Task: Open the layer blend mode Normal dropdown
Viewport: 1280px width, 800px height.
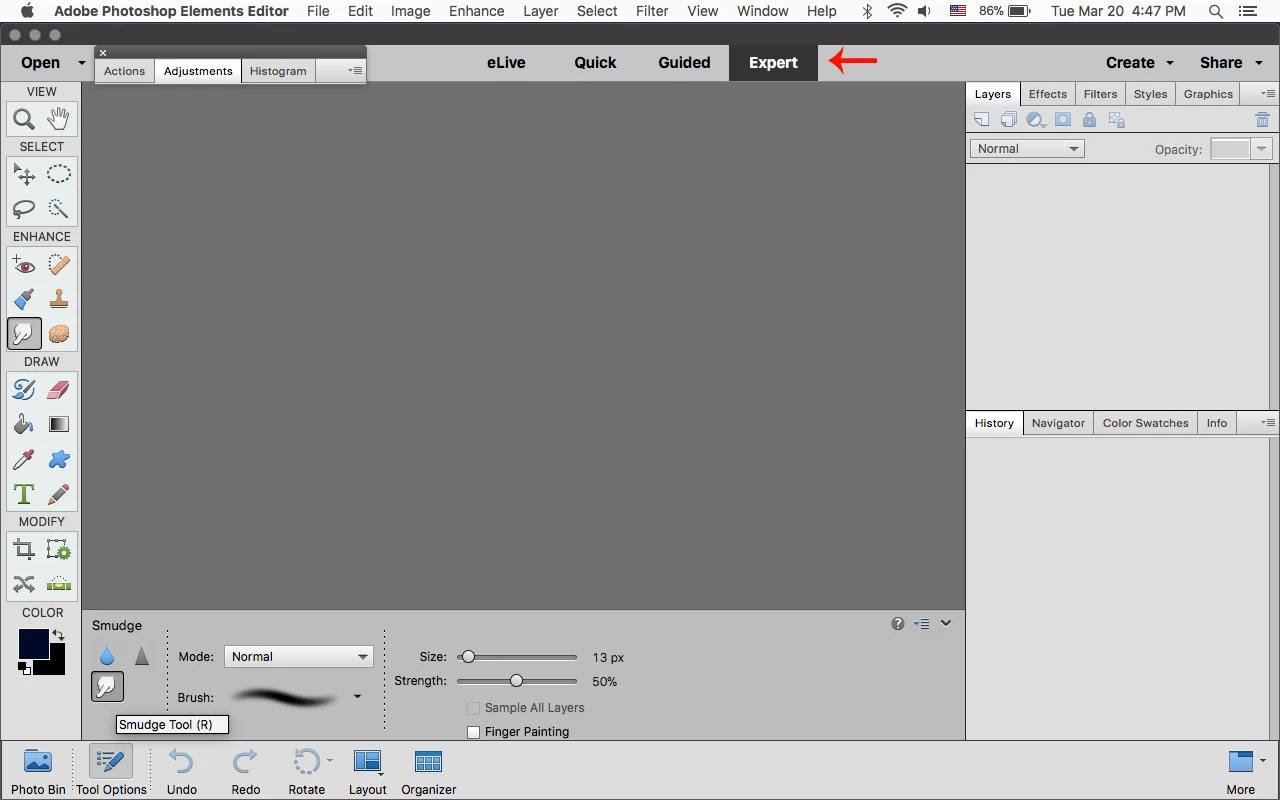Action: click(1027, 149)
